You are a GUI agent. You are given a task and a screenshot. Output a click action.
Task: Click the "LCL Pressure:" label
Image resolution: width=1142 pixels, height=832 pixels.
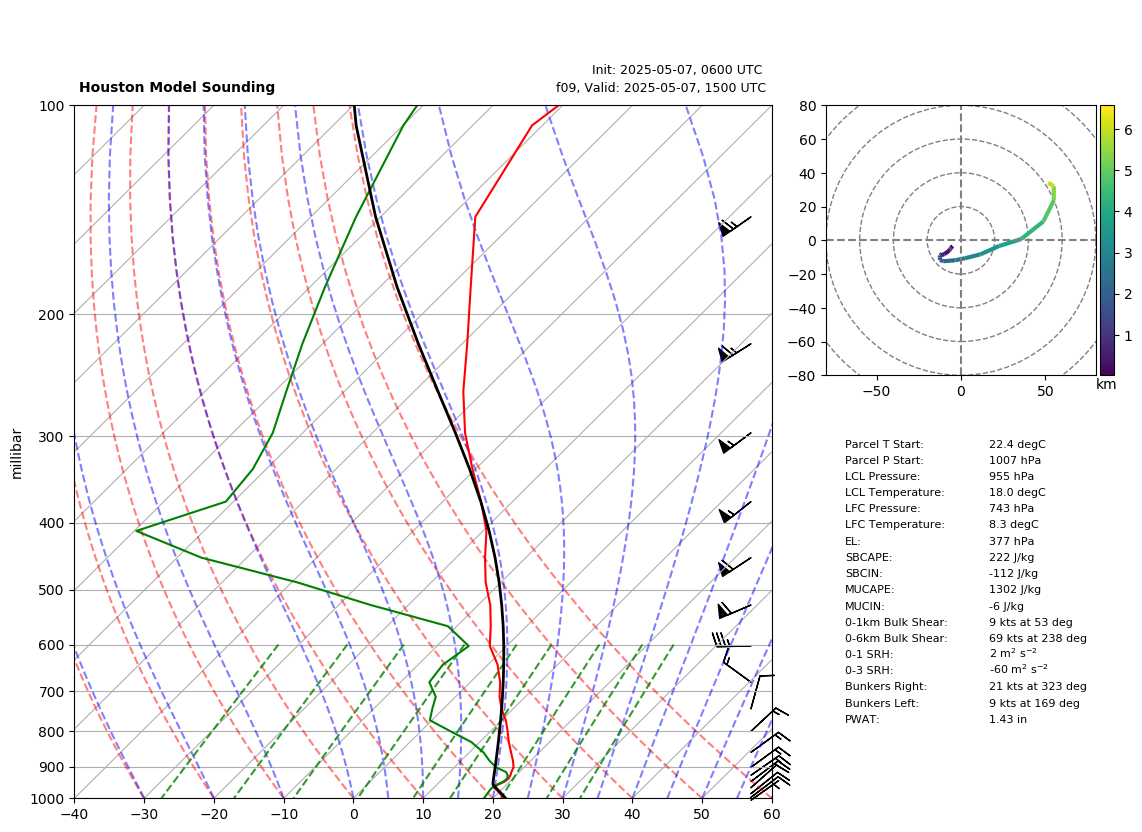tap(882, 476)
